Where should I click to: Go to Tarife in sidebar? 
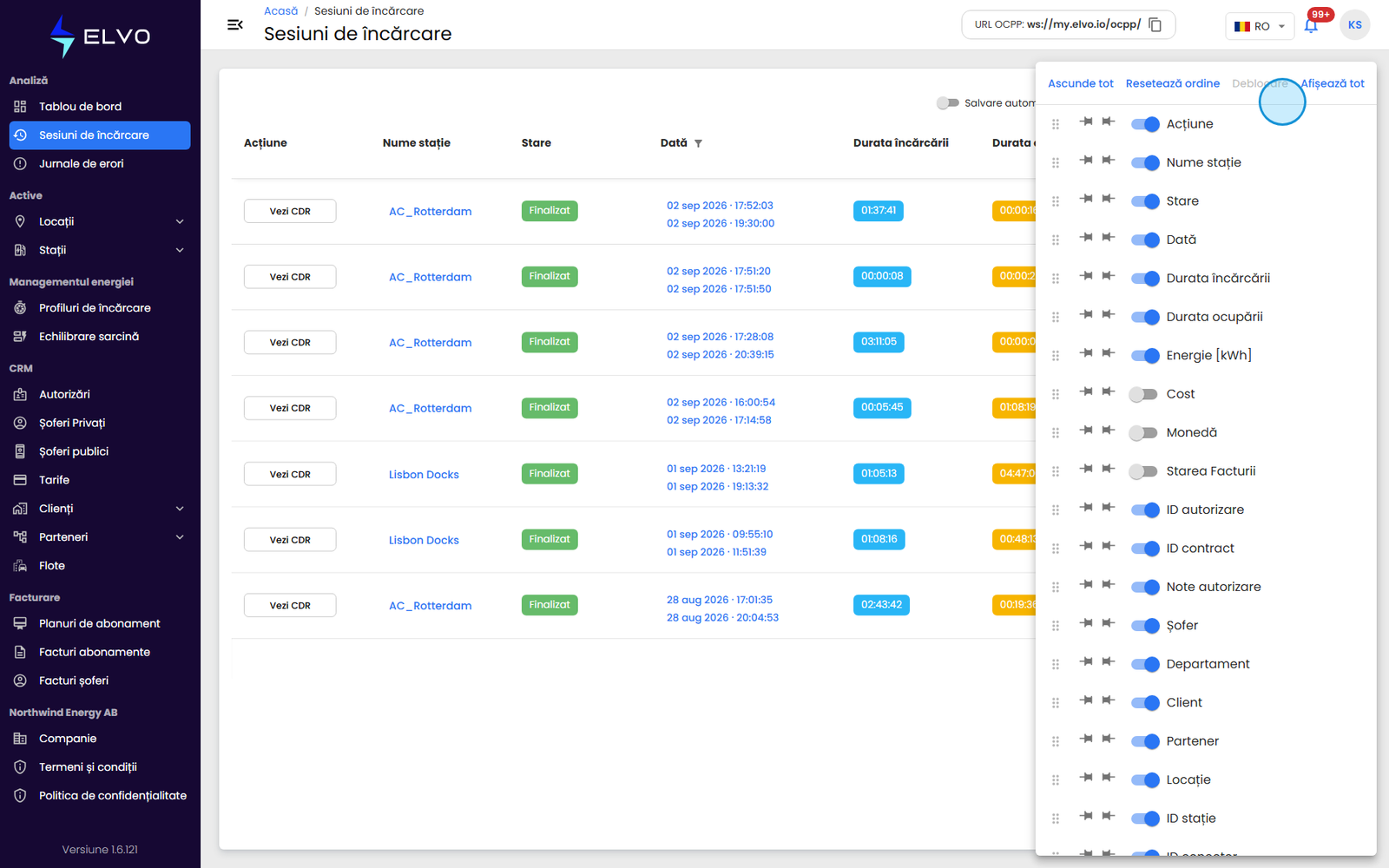click(100, 480)
